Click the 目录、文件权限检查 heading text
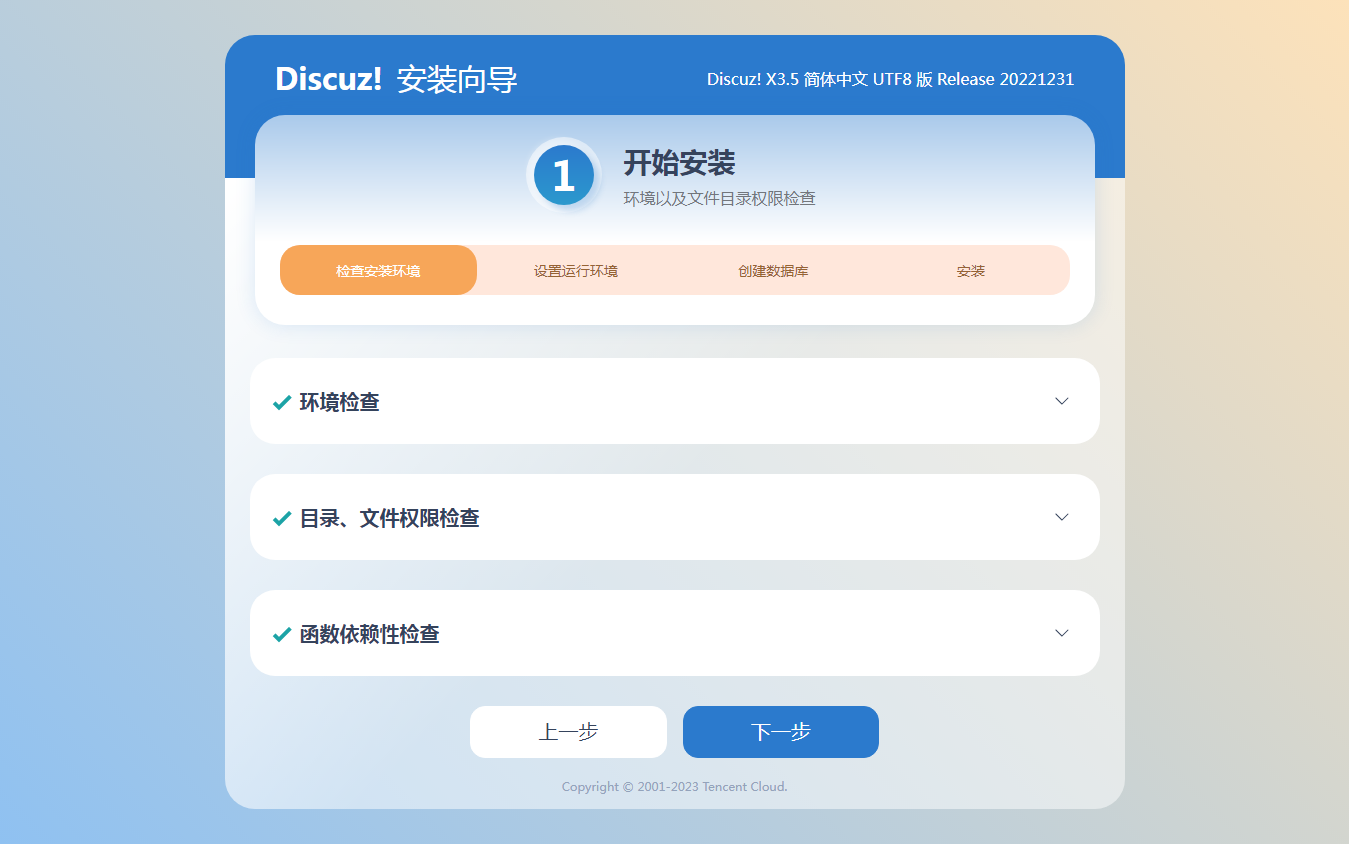 click(x=389, y=518)
